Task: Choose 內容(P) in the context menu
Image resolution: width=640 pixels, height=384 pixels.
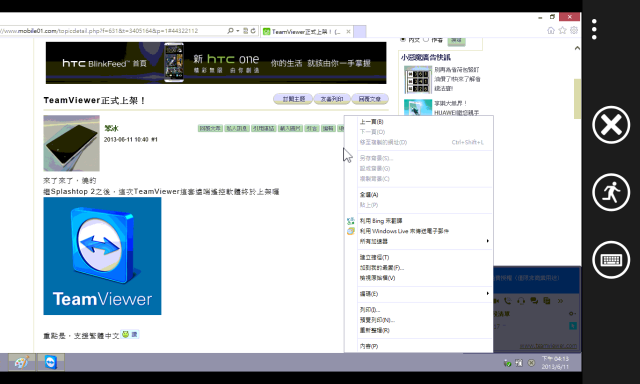Action: click(x=419, y=346)
